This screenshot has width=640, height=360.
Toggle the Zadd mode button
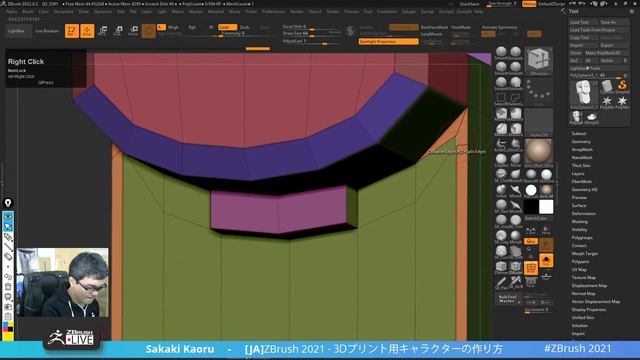(227, 27)
